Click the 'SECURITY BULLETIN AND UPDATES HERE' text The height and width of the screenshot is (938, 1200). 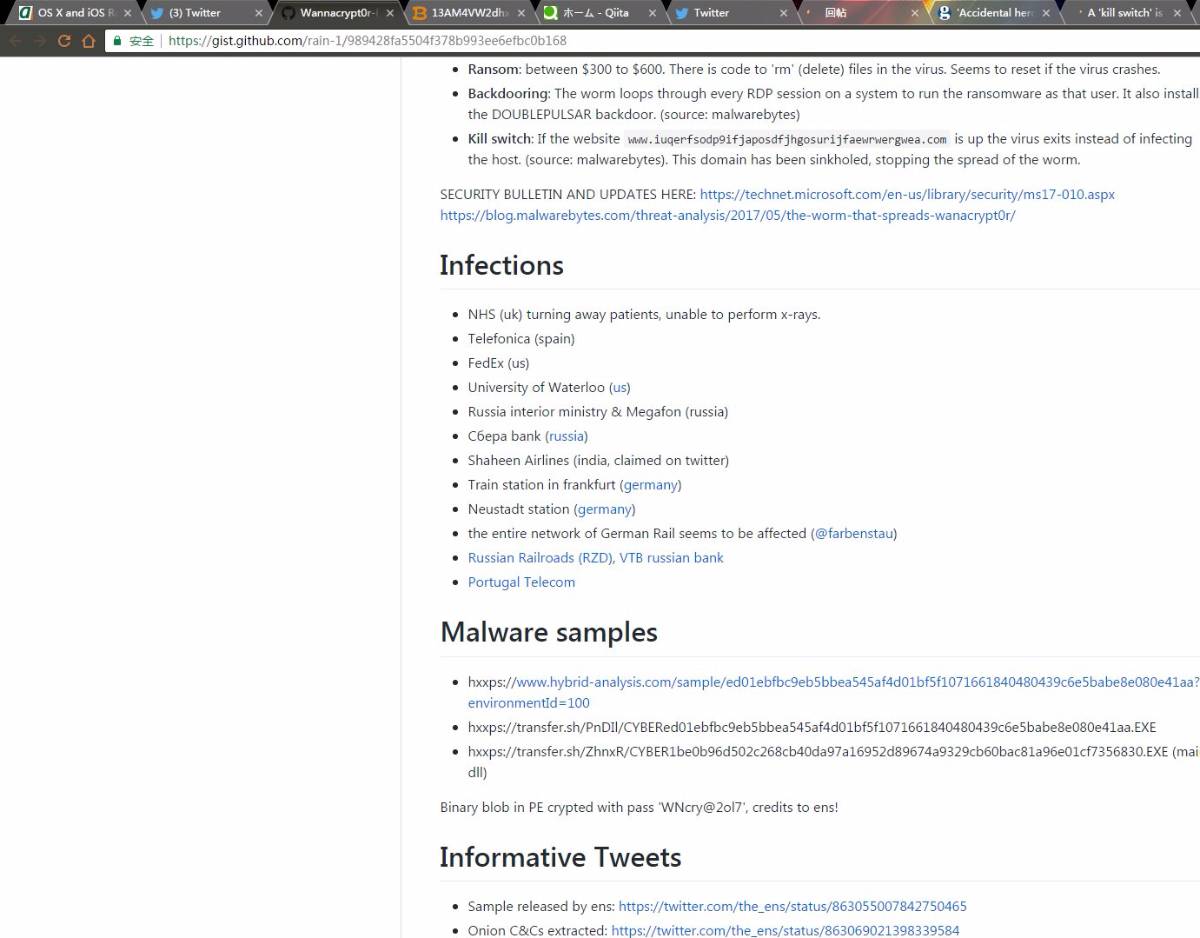(x=568, y=194)
